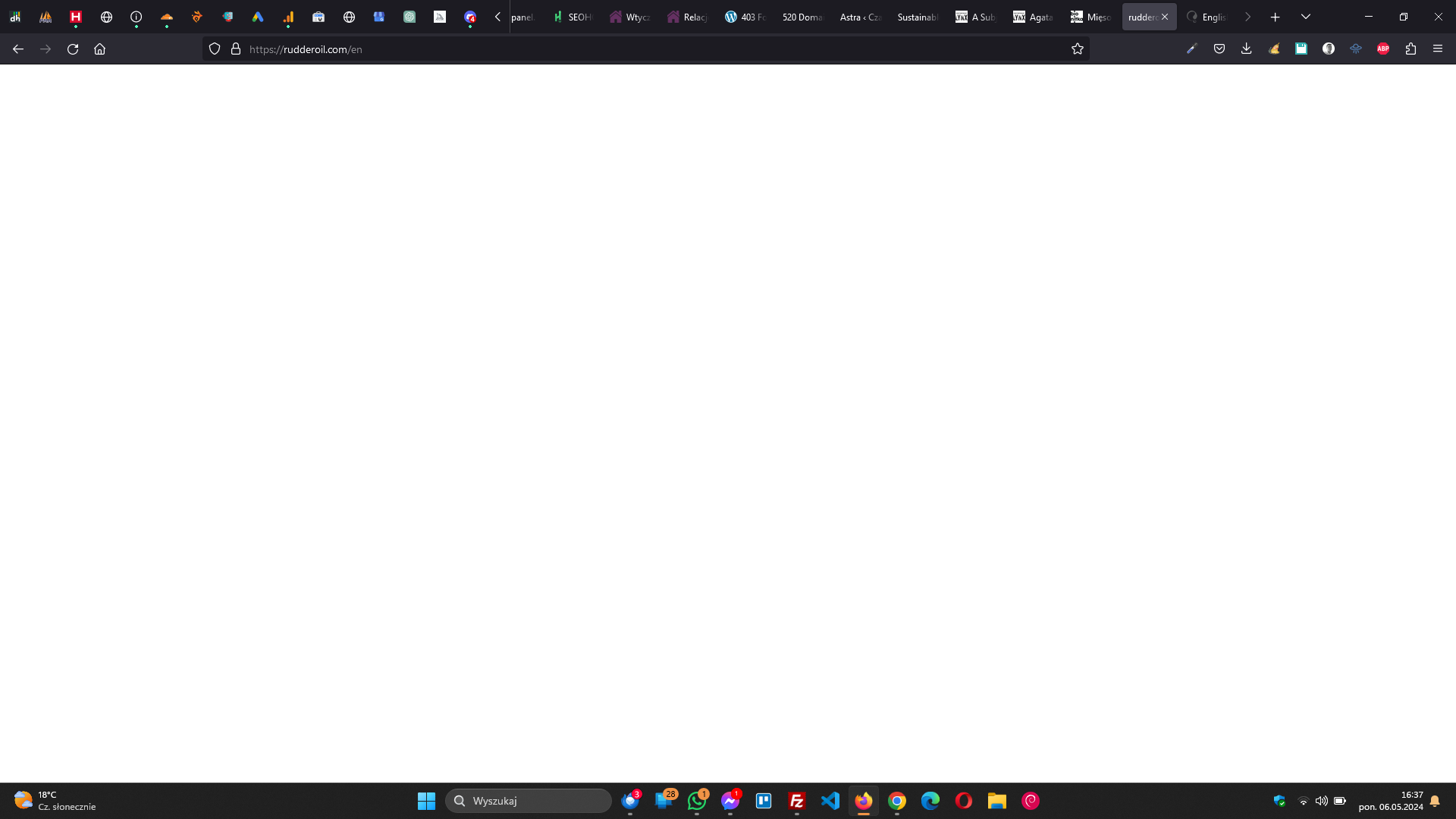The width and height of the screenshot is (1456, 819).
Task: Bookmark this page with the star
Action: (x=1078, y=49)
